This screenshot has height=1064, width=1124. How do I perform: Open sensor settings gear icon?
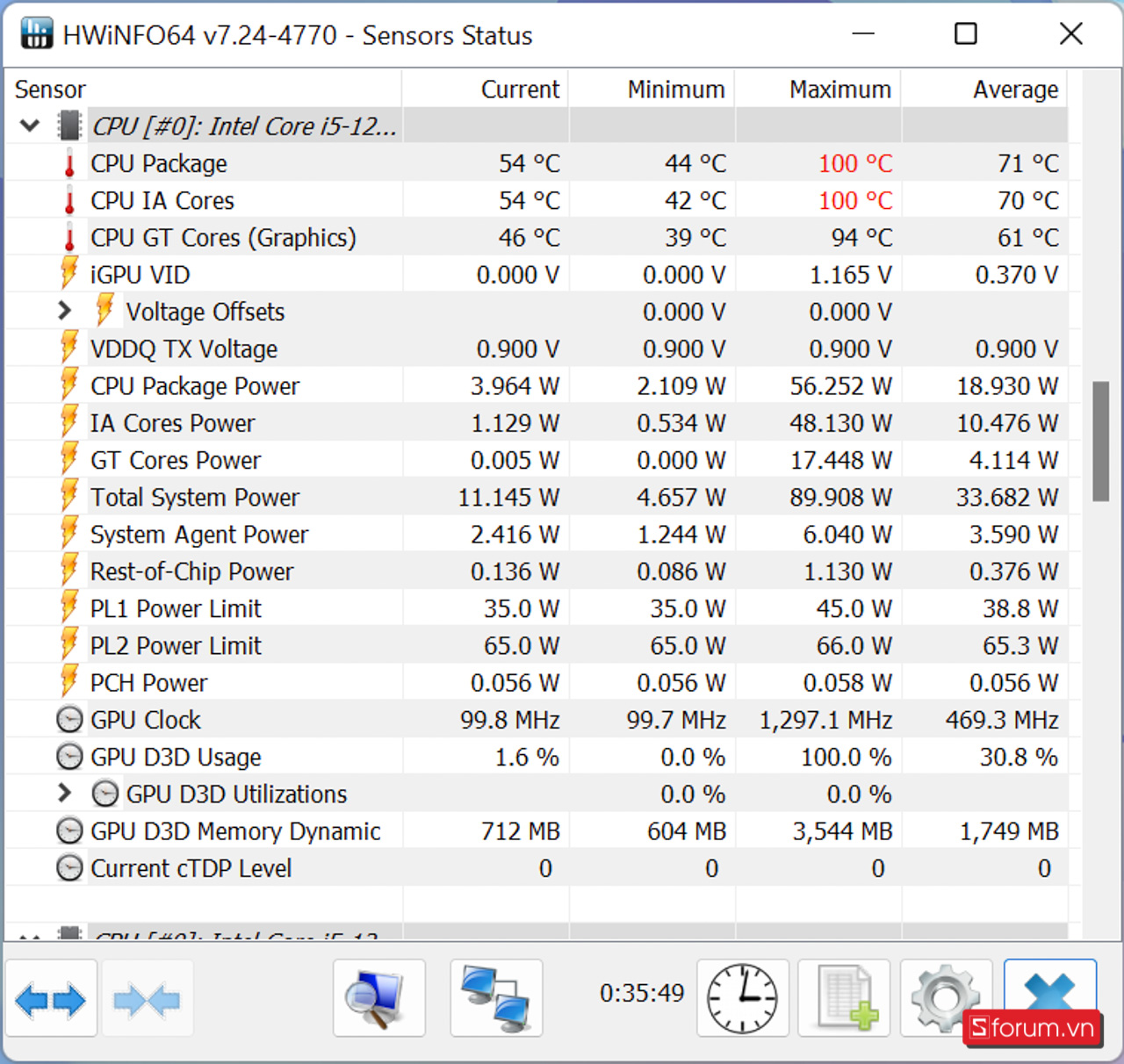tap(946, 999)
